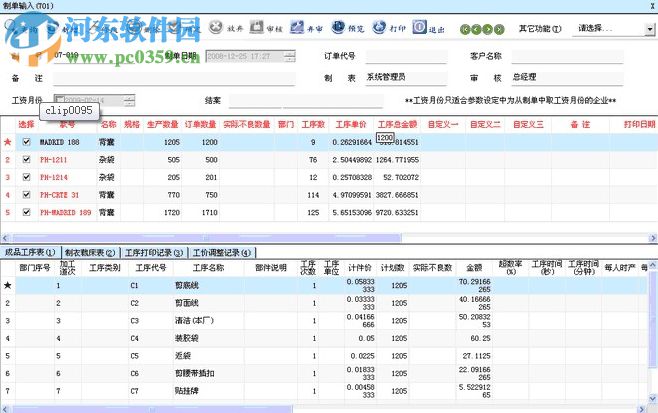The image size is (658, 413).
Task: Switch to the 工价调整记录(4) tab
Action: click(222, 253)
